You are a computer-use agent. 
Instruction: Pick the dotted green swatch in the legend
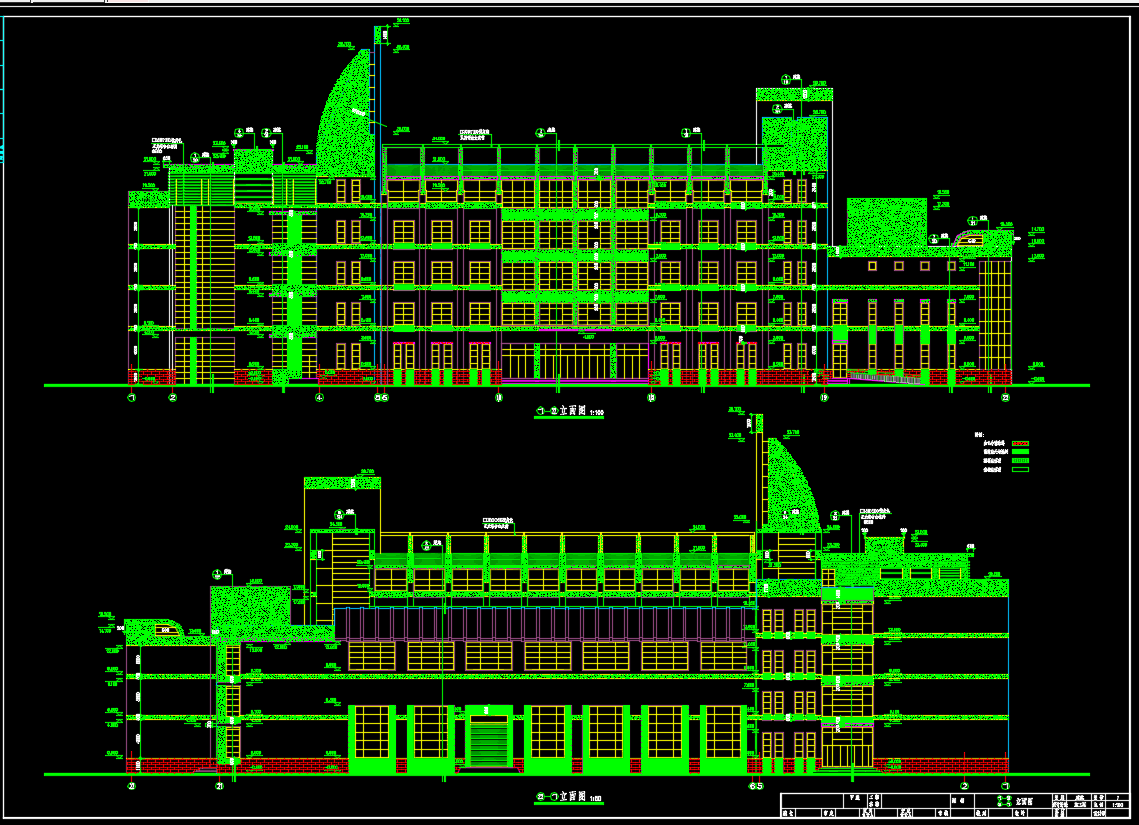click(x=1020, y=460)
